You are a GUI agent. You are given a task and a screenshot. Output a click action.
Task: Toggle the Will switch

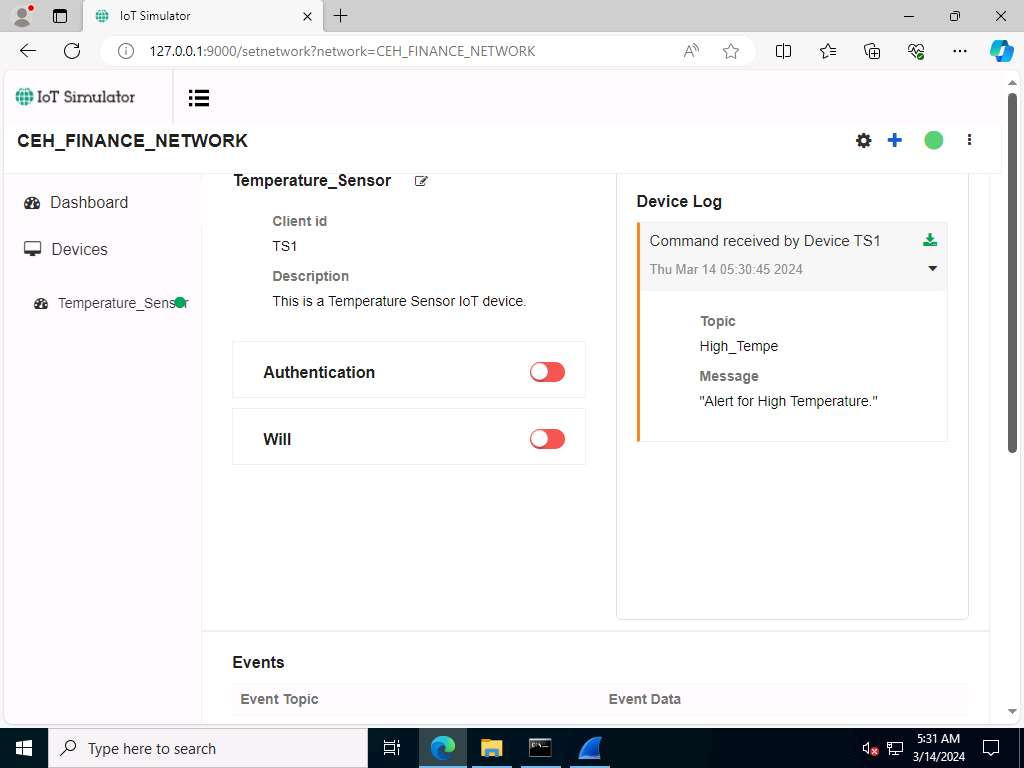(x=547, y=439)
